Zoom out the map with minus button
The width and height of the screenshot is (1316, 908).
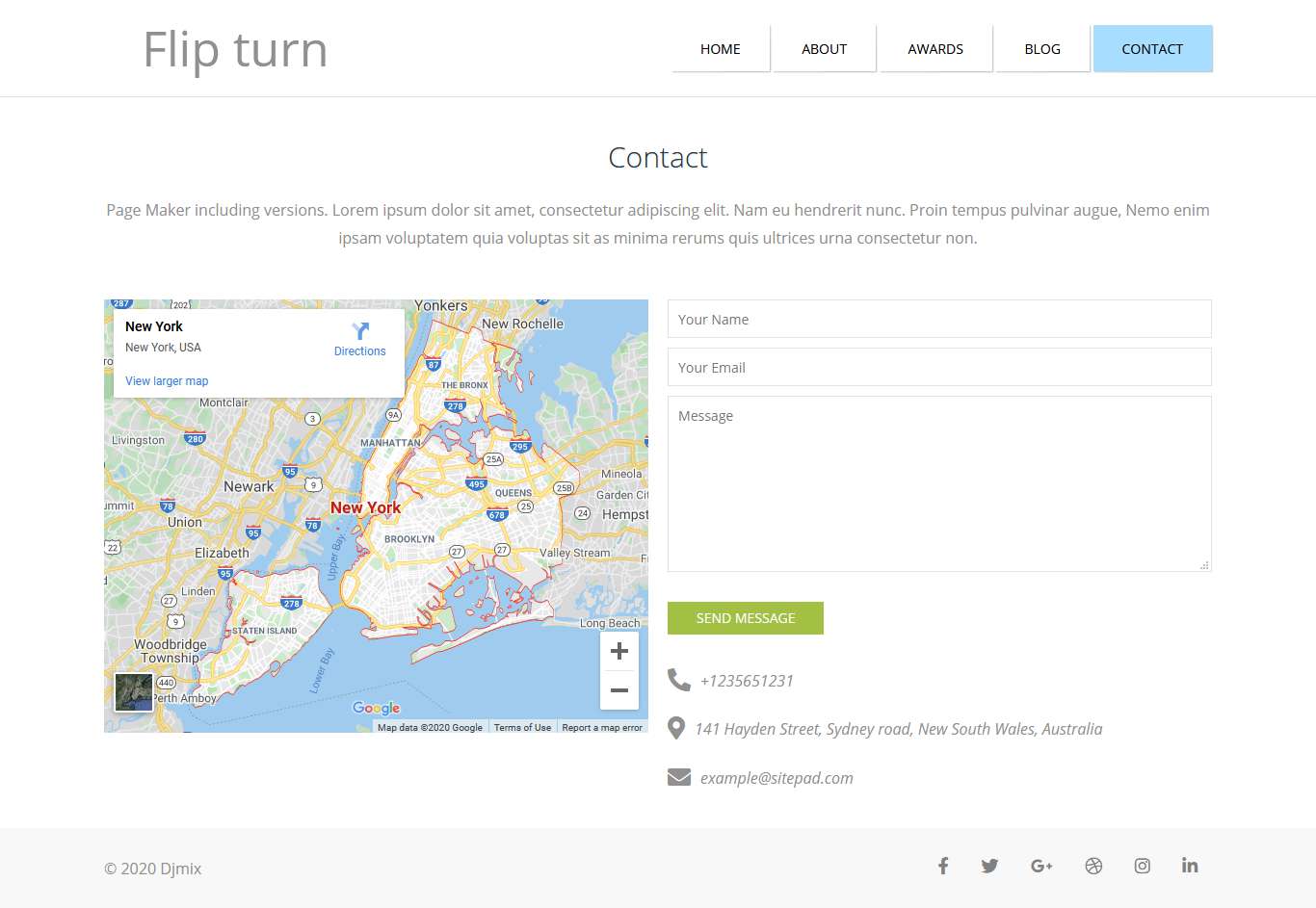pos(619,690)
